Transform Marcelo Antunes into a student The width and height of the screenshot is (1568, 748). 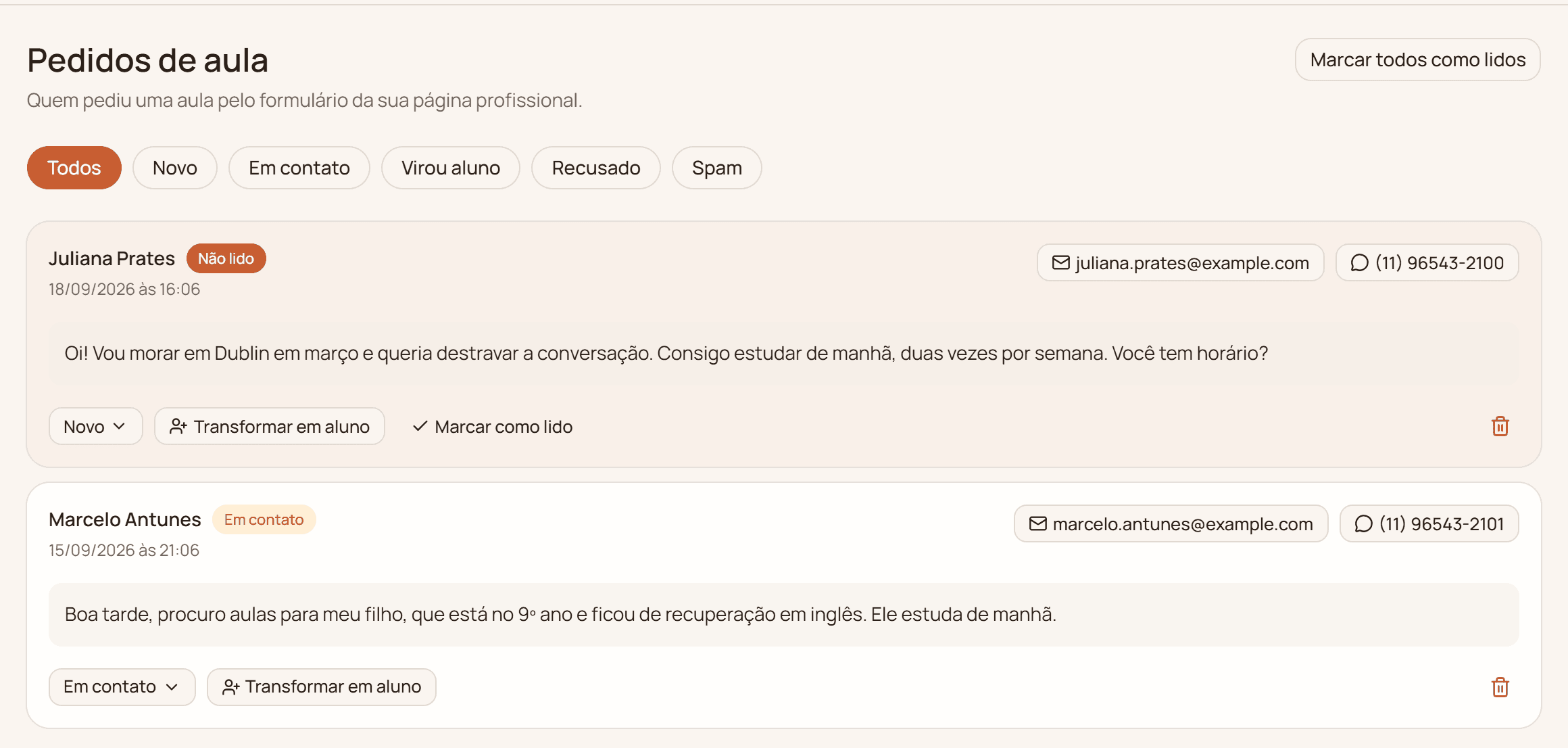(x=321, y=686)
